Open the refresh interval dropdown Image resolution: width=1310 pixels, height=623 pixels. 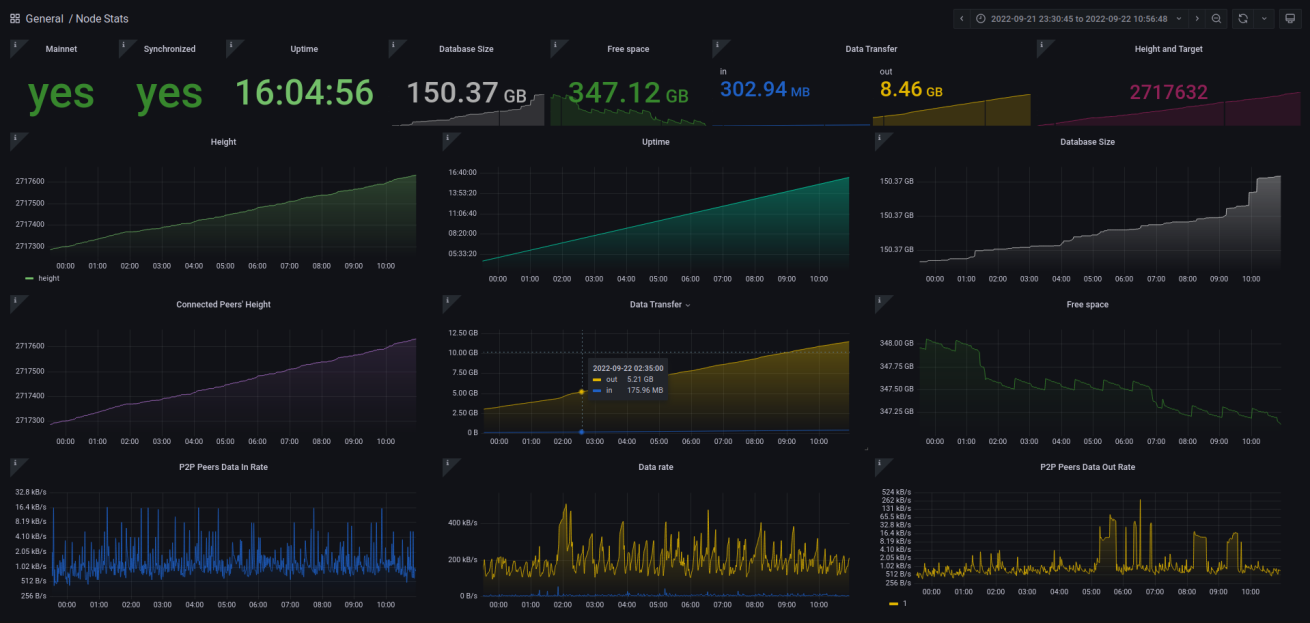pos(1264,18)
